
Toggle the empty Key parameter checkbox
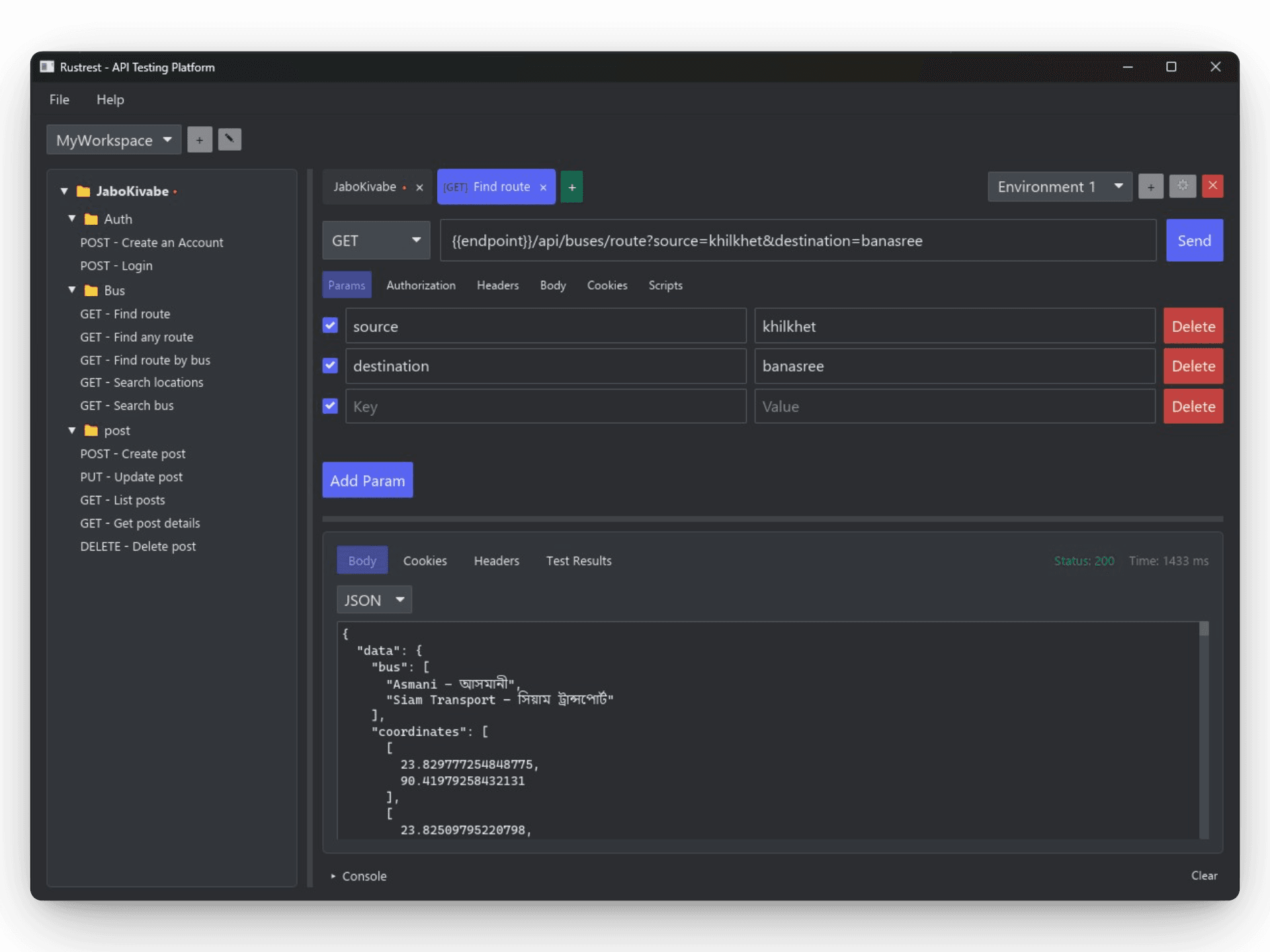pos(330,406)
